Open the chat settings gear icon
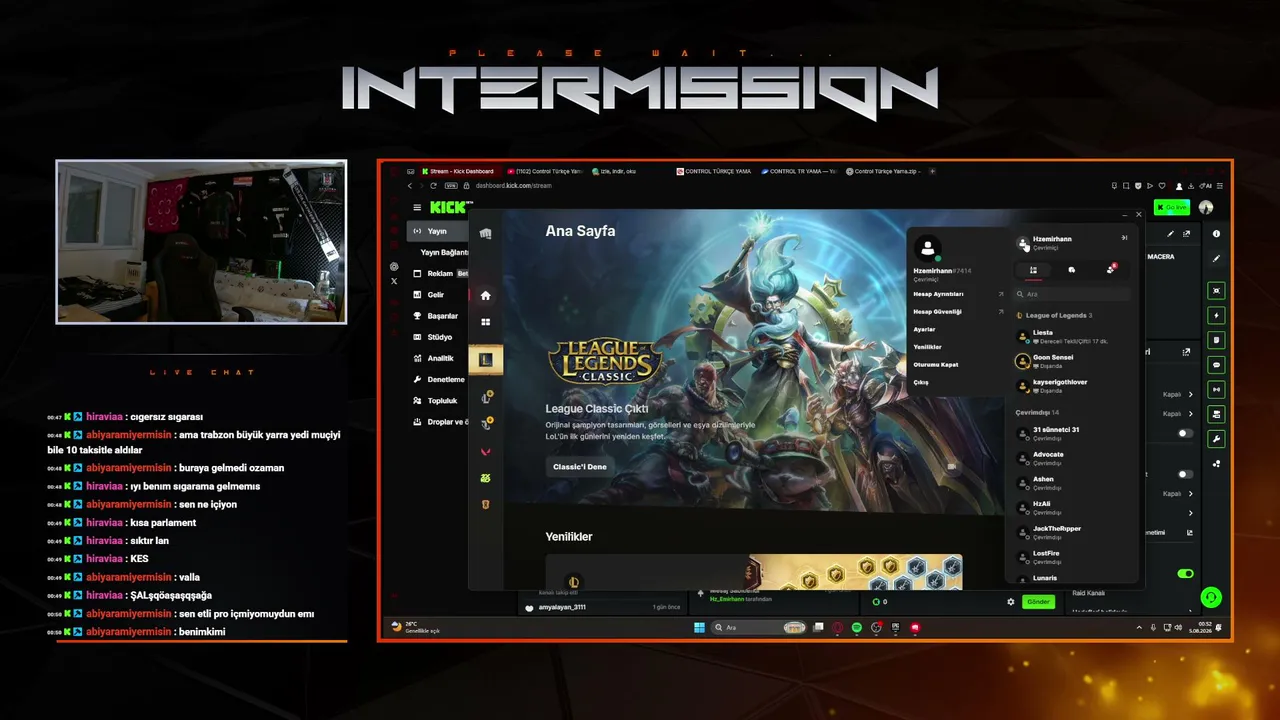 [x=1011, y=602]
